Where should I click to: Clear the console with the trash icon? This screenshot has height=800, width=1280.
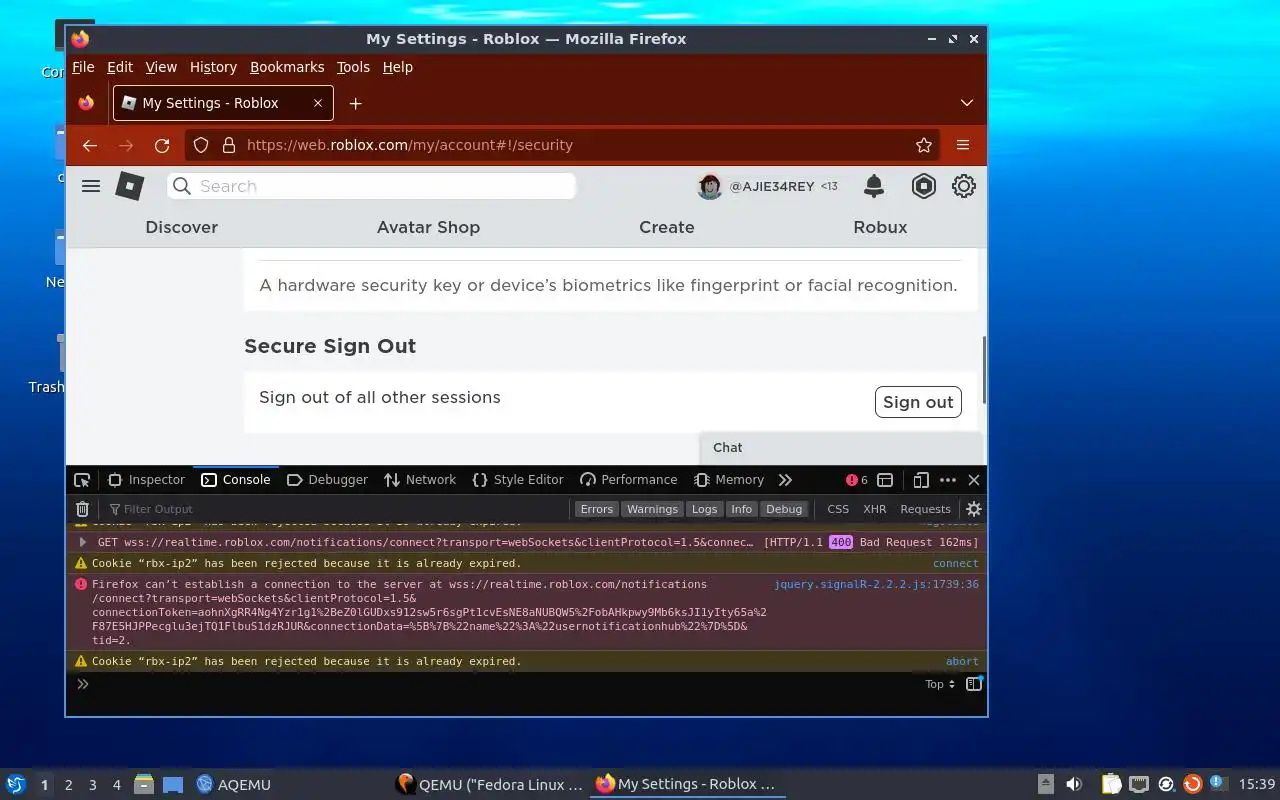point(83,509)
